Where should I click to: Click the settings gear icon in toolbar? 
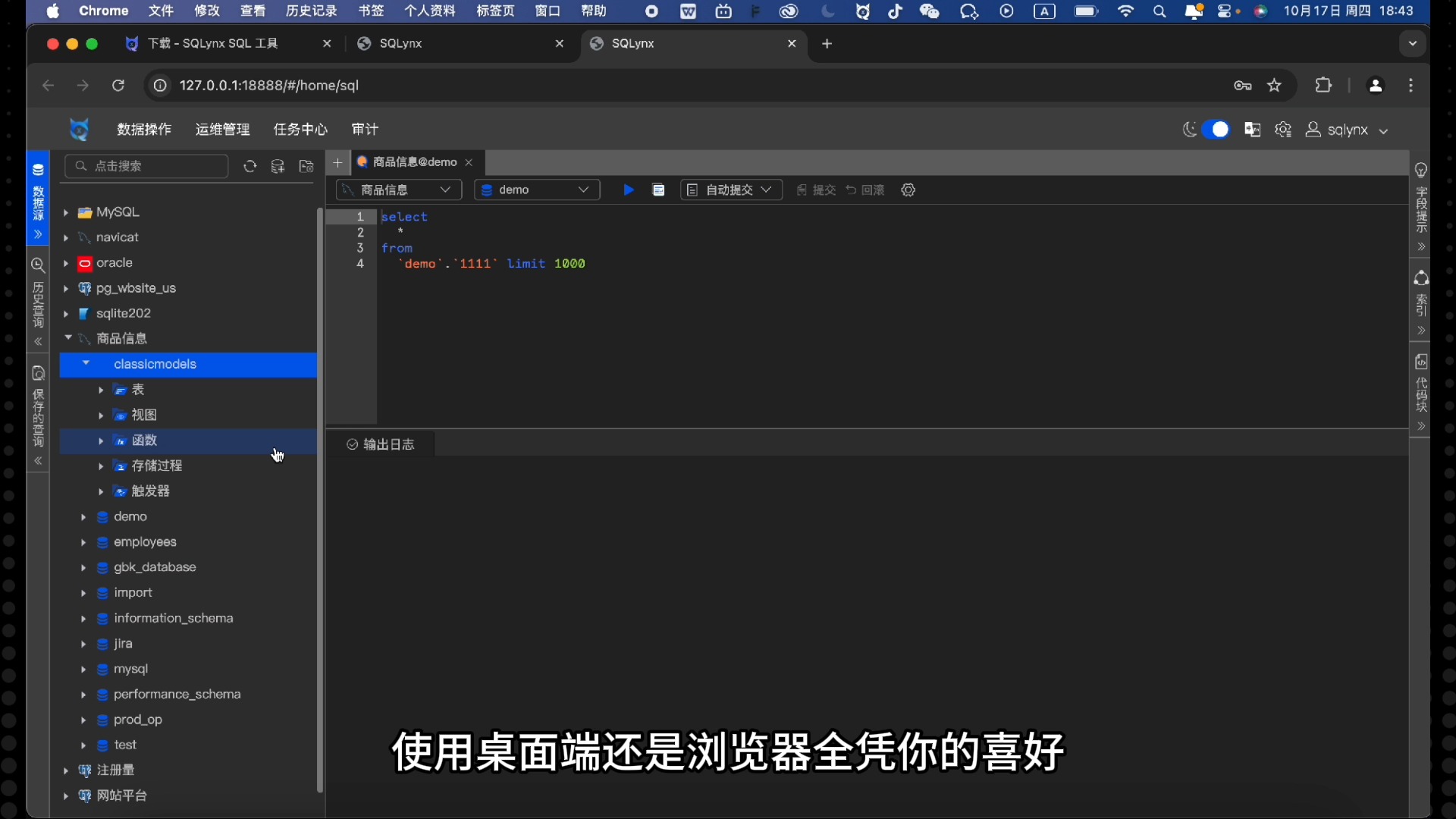click(x=908, y=190)
